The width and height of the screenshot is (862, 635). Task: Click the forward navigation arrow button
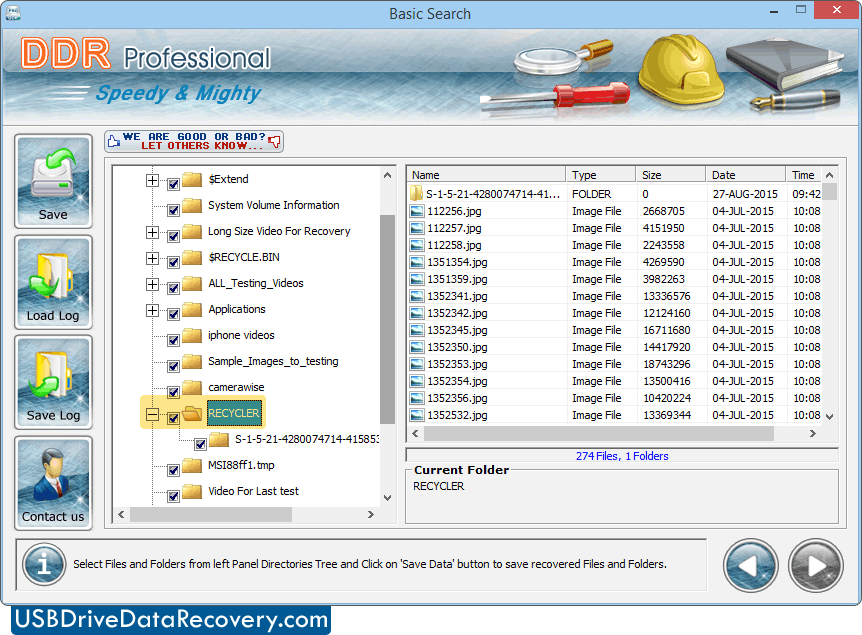(815, 565)
